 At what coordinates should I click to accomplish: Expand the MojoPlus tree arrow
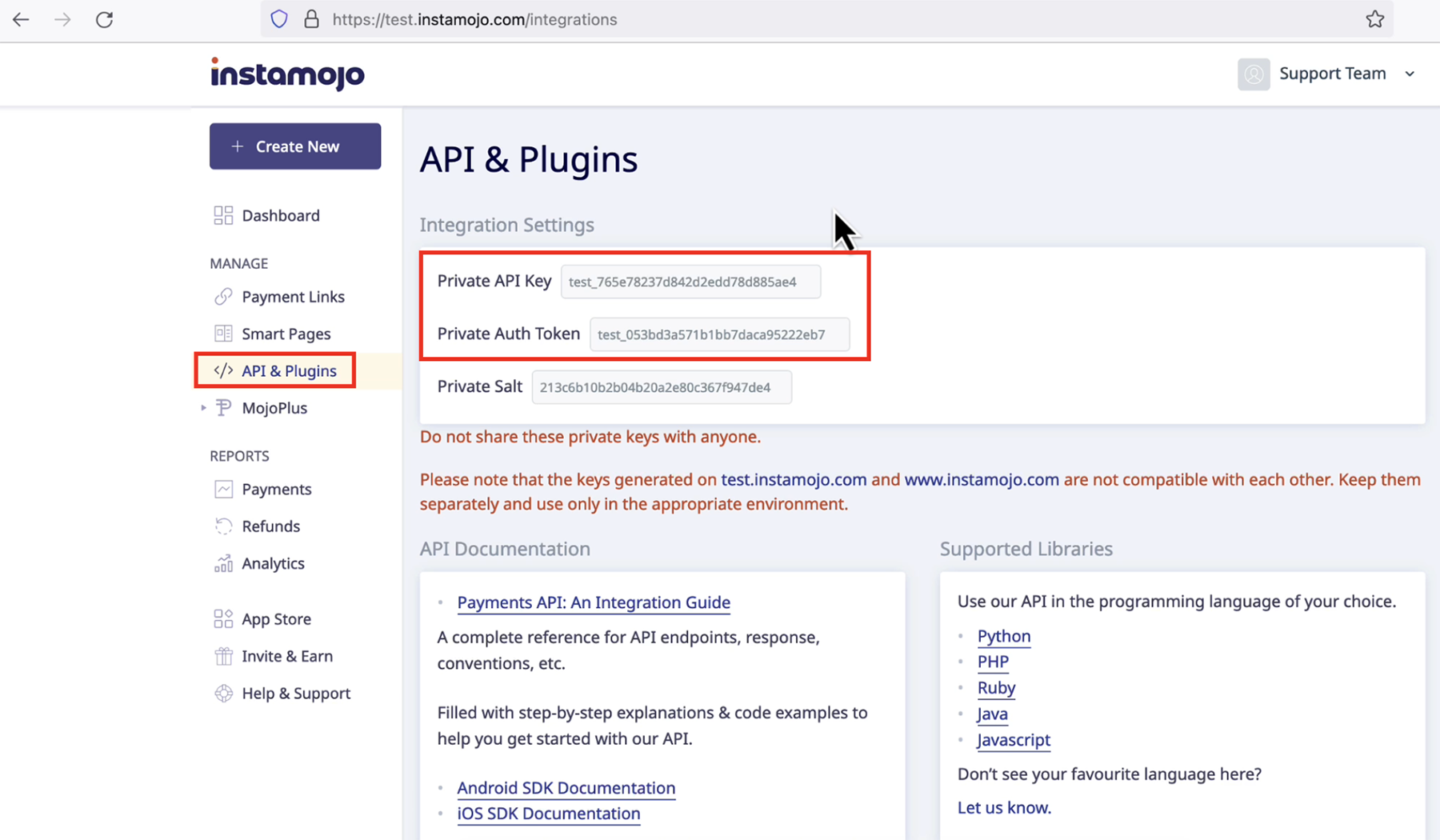pos(203,408)
